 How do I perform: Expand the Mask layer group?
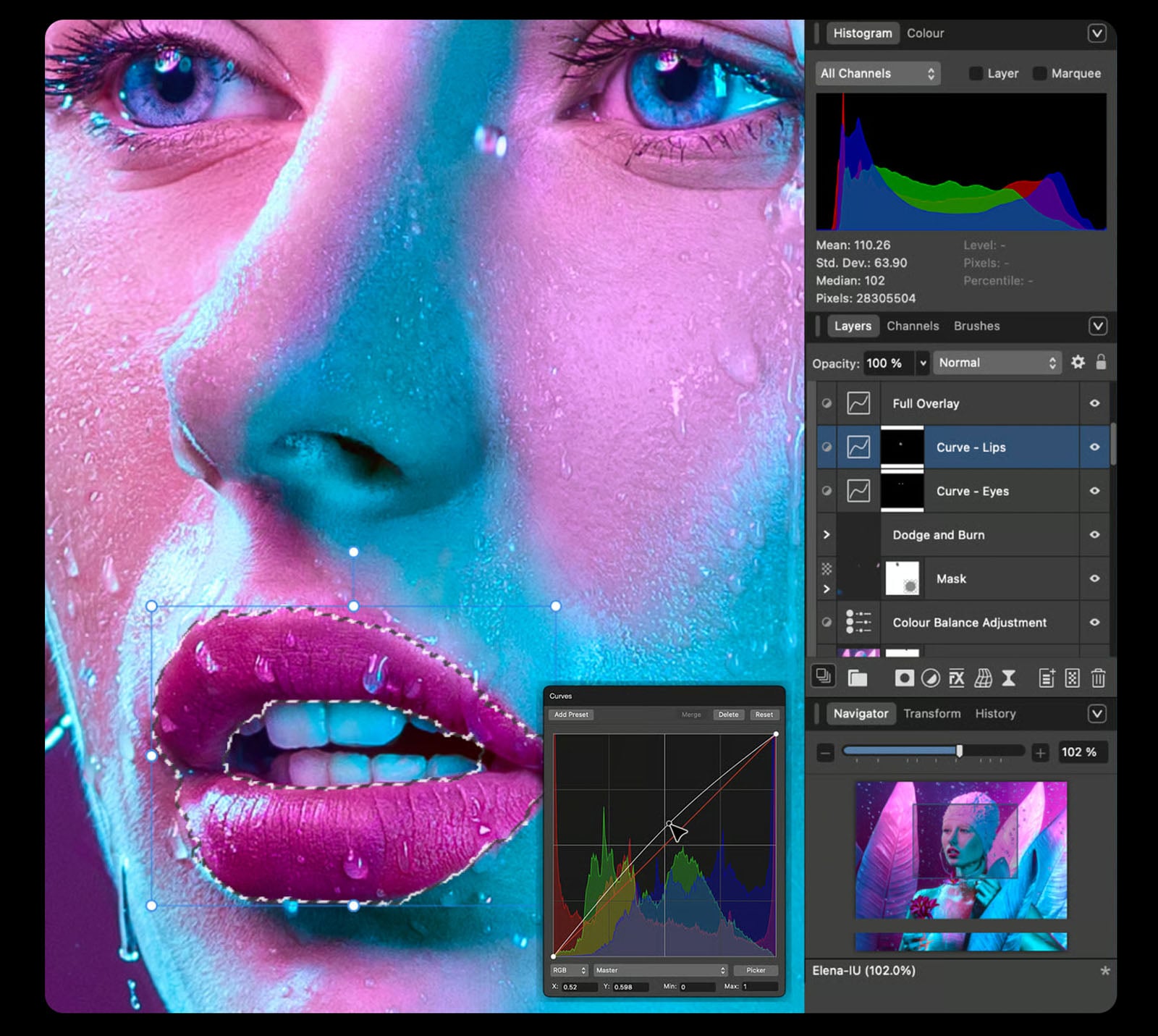[x=827, y=589]
